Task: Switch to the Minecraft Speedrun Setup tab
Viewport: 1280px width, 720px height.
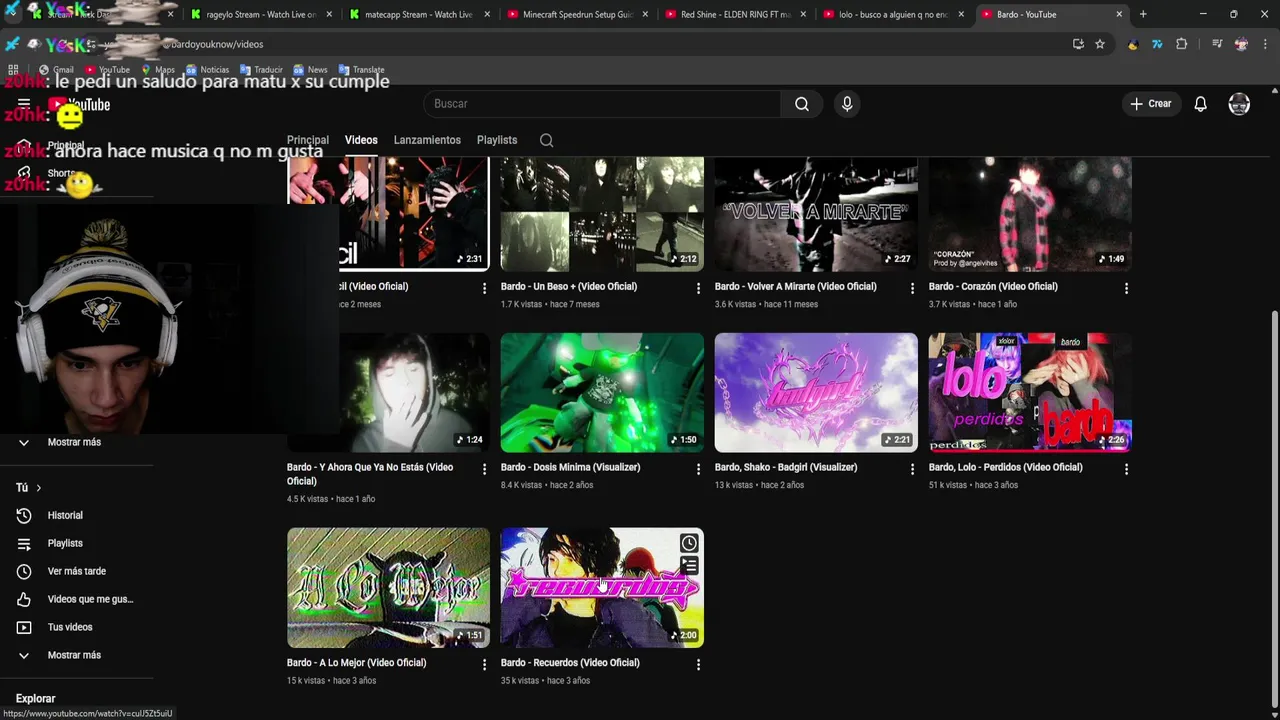Action: click(x=577, y=14)
